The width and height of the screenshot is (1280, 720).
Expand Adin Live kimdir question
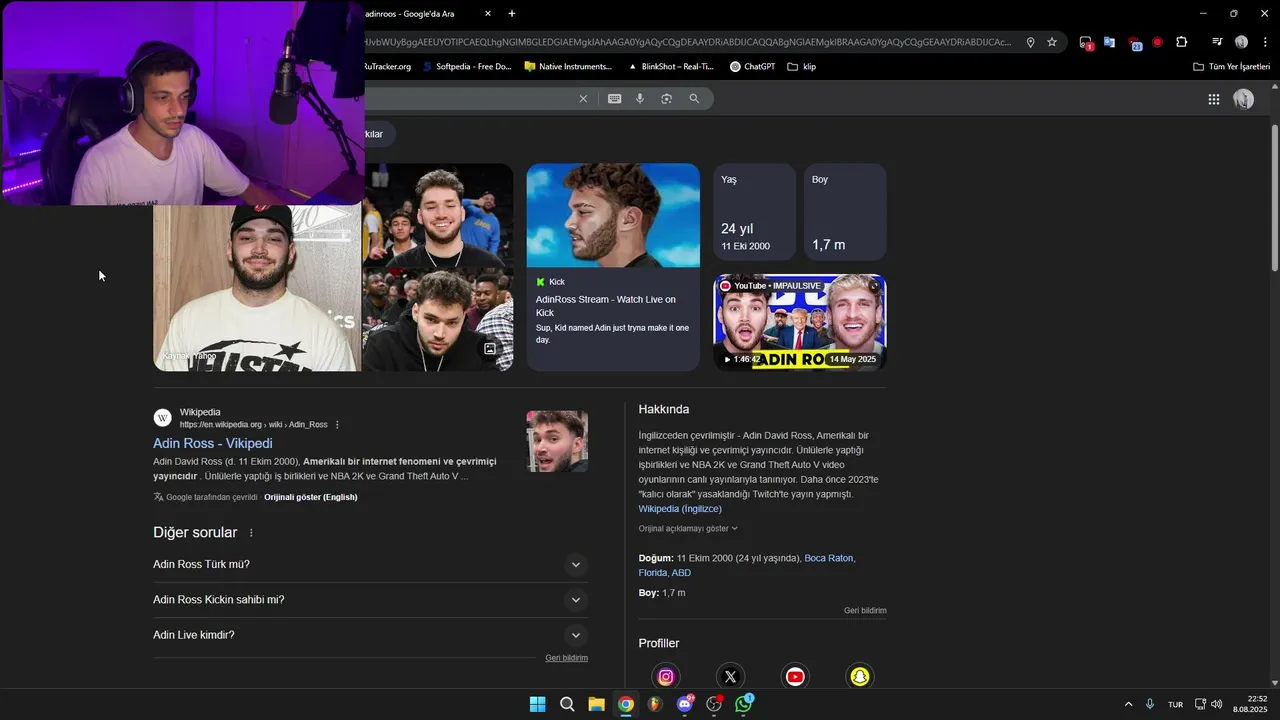tap(370, 635)
